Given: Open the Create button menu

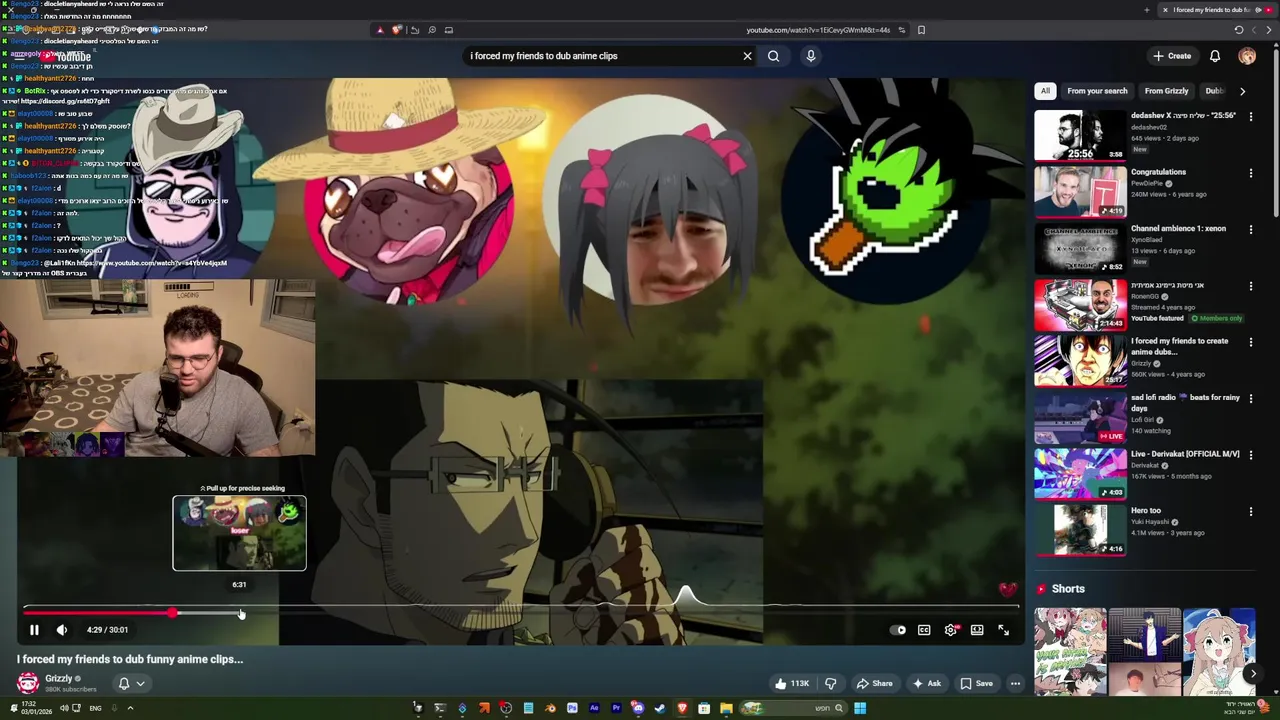Looking at the screenshot, I should pos(1172,56).
